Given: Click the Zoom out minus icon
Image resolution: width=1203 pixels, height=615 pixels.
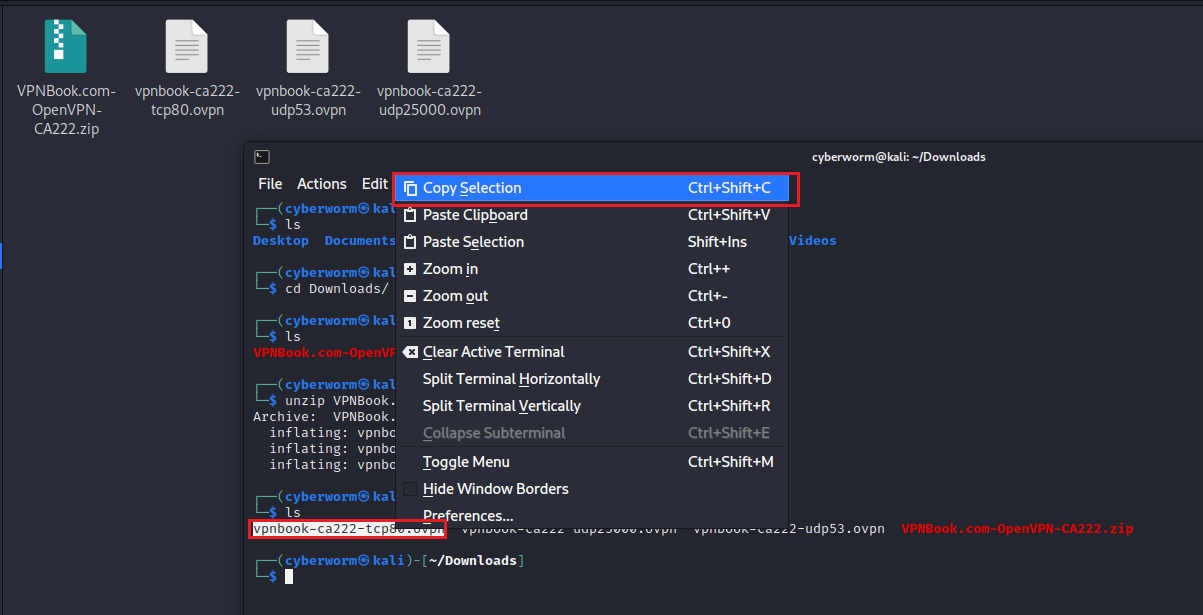Looking at the screenshot, I should click(x=410, y=296).
